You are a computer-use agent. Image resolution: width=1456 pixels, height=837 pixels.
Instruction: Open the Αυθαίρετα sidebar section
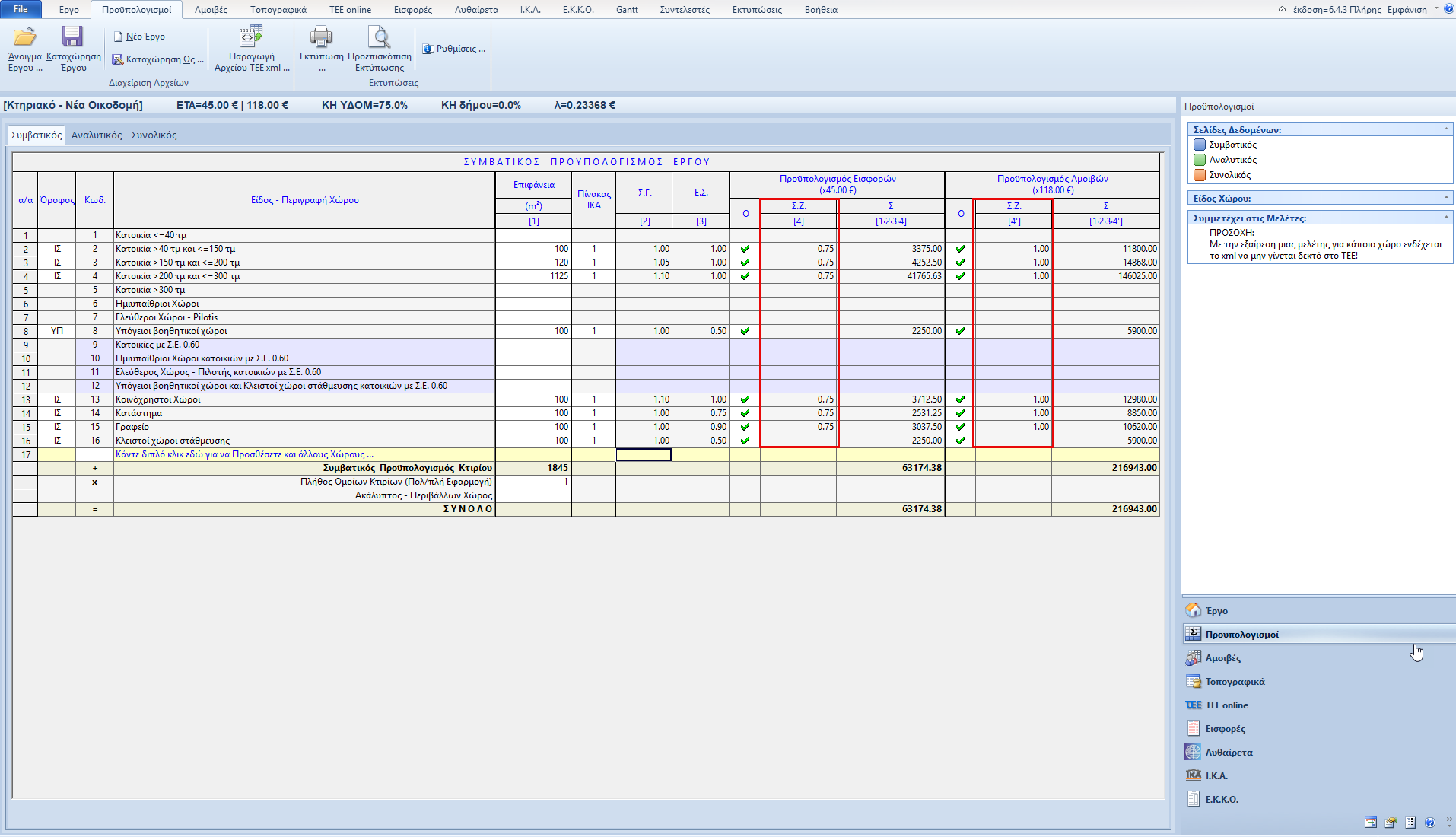click(x=1229, y=753)
